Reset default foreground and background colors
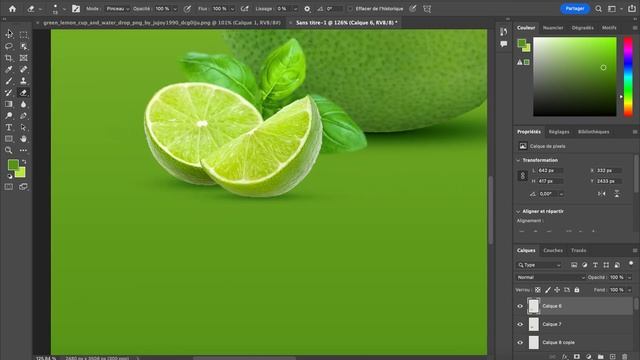The height and width of the screenshot is (360, 640). [x=9, y=176]
